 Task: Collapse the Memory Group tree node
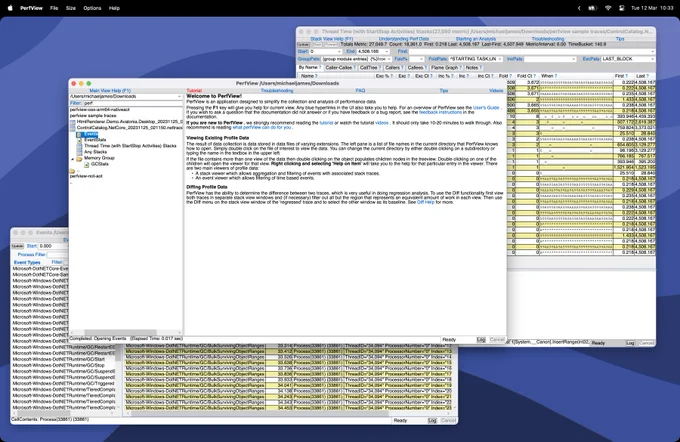click(72, 159)
